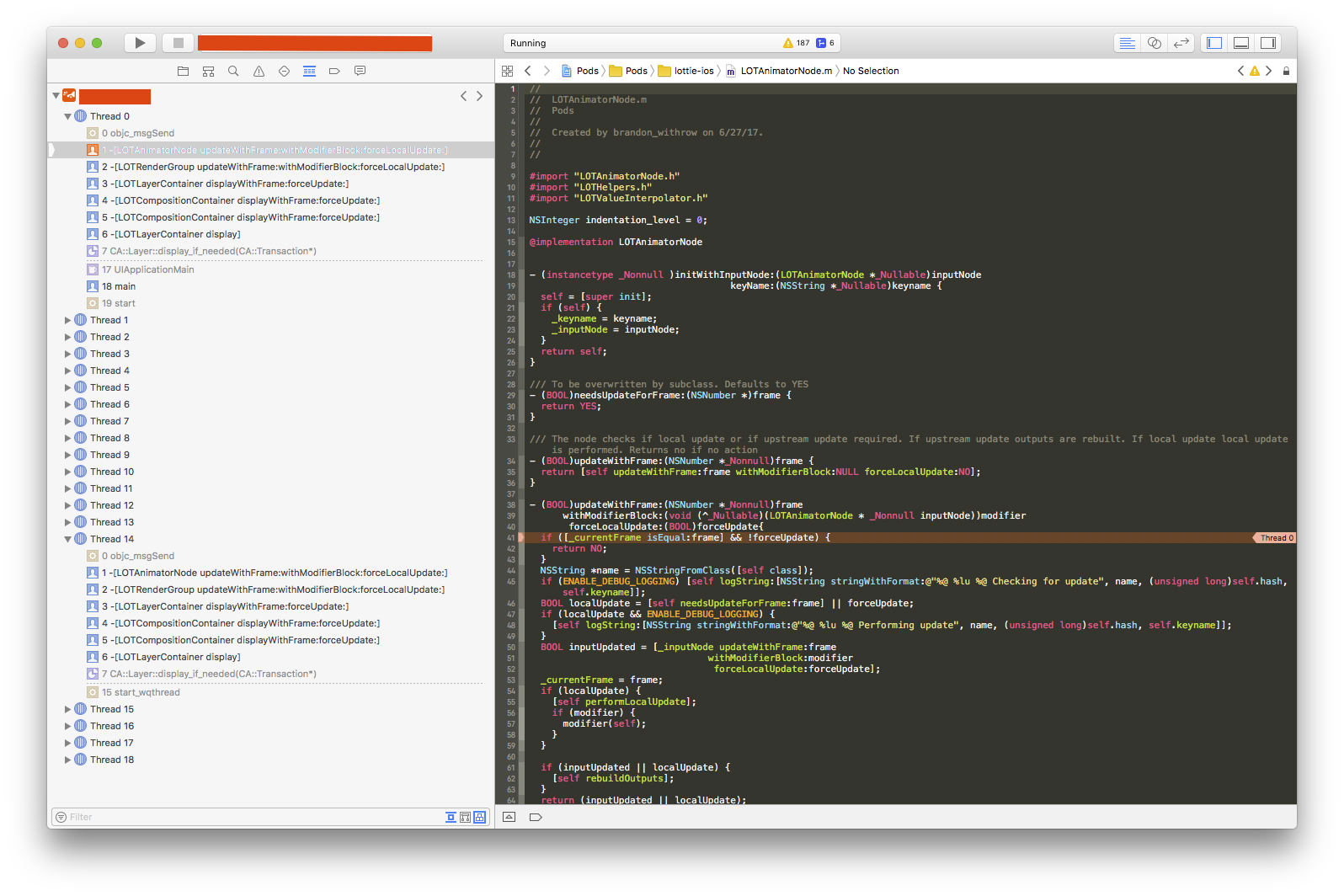Open first Pods jump bar segment

click(x=580, y=72)
